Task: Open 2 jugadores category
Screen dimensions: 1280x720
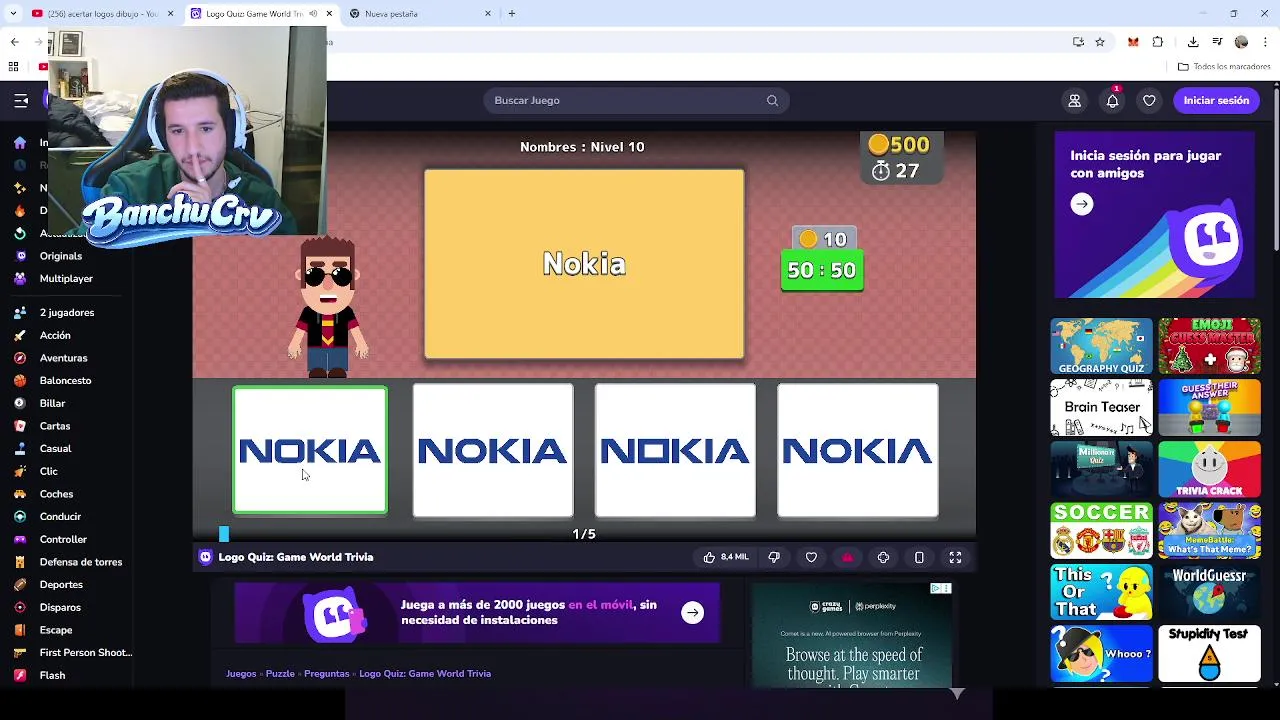Action: [67, 313]
